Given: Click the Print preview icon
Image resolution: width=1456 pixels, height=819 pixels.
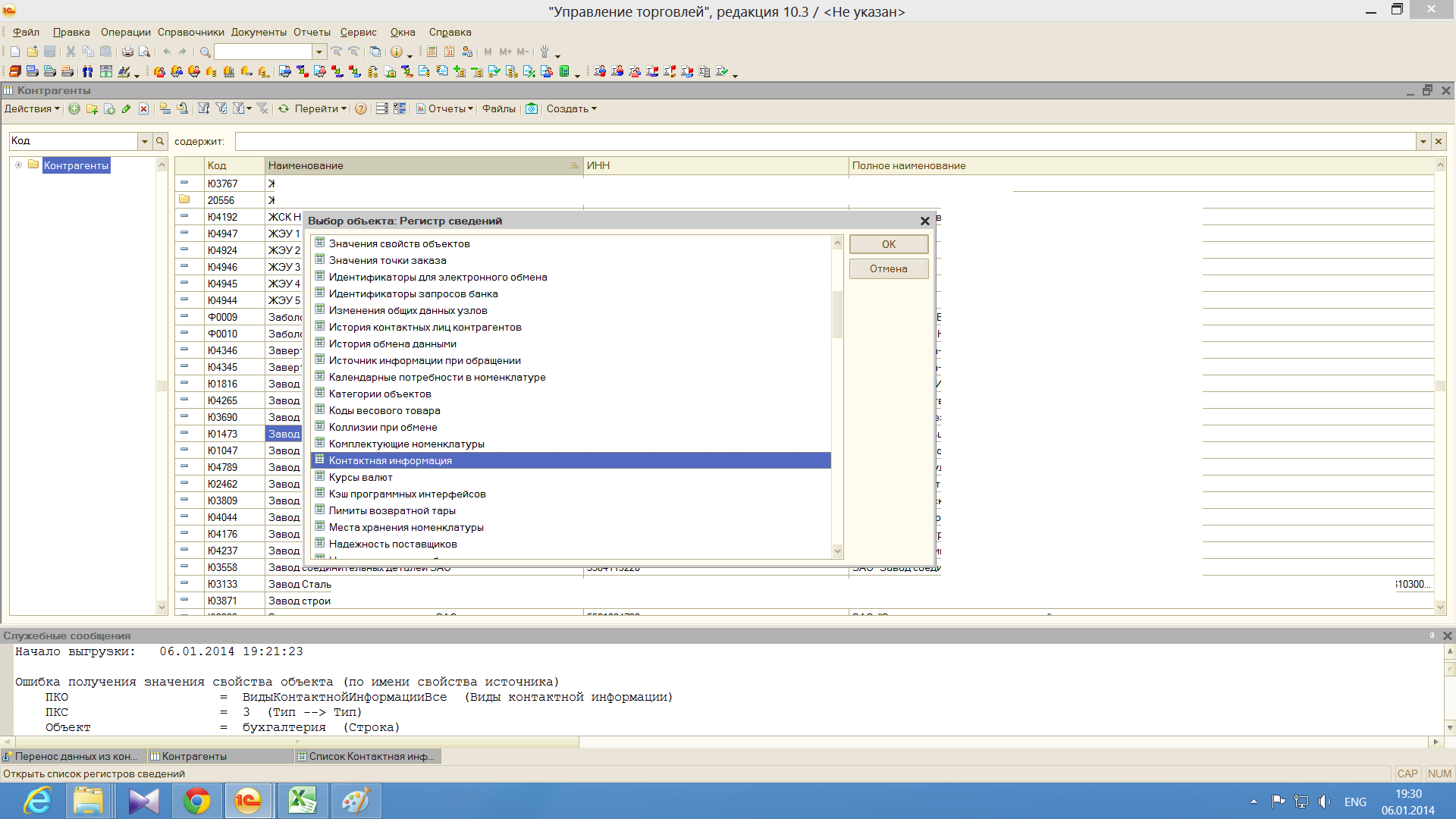Looking at the screenshot, I should tap(144, 52).
